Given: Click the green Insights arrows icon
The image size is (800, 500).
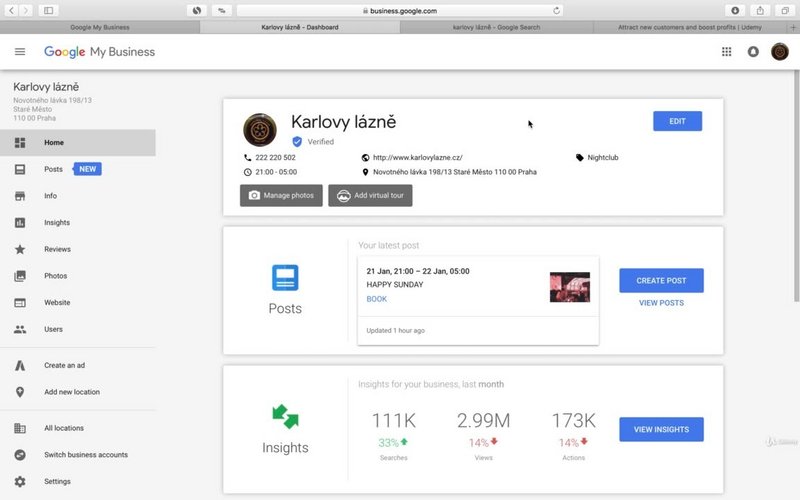Looking at the screenshot, I should (x=285, y=416).
